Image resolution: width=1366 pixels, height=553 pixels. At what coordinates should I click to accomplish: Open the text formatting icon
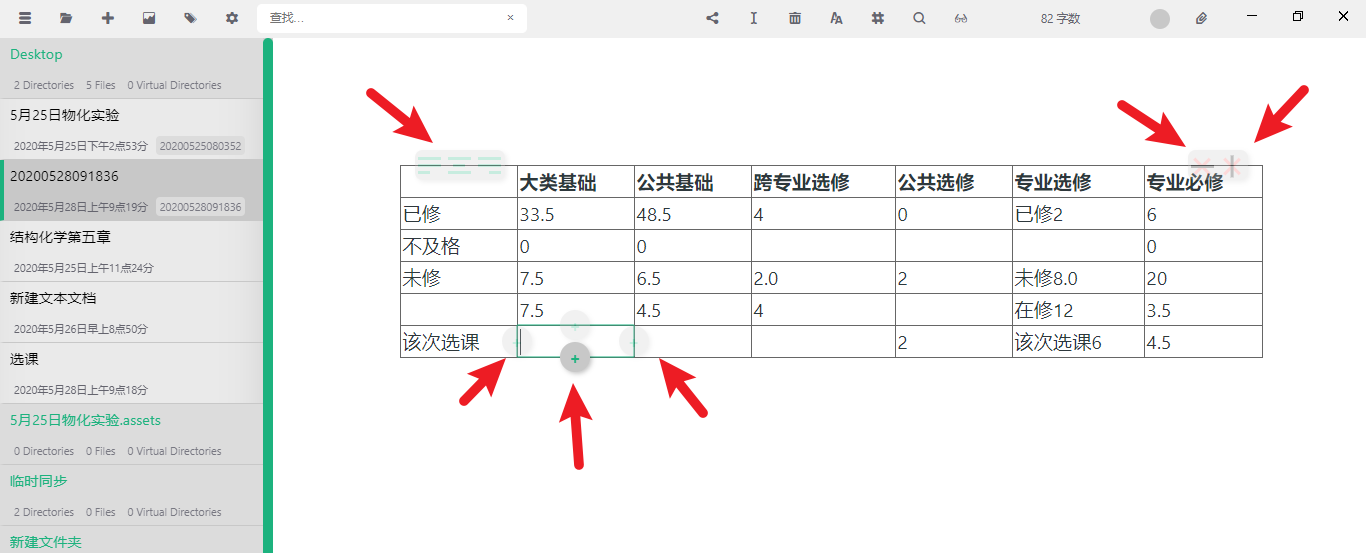tap(837, 18)
